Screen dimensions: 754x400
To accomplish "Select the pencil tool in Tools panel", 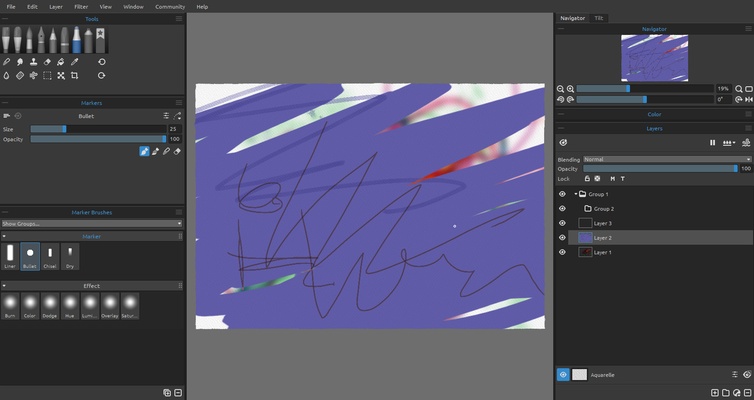I will click(53, 39).
